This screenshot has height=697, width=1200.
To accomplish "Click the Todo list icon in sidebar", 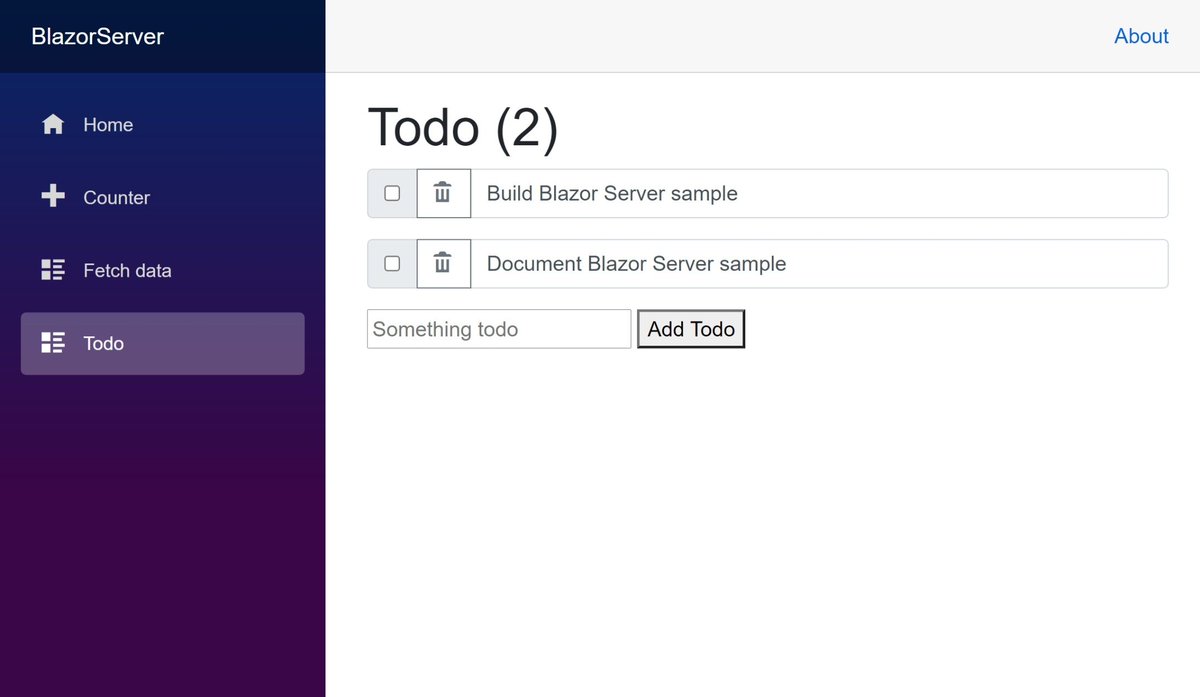I will 53,343.
